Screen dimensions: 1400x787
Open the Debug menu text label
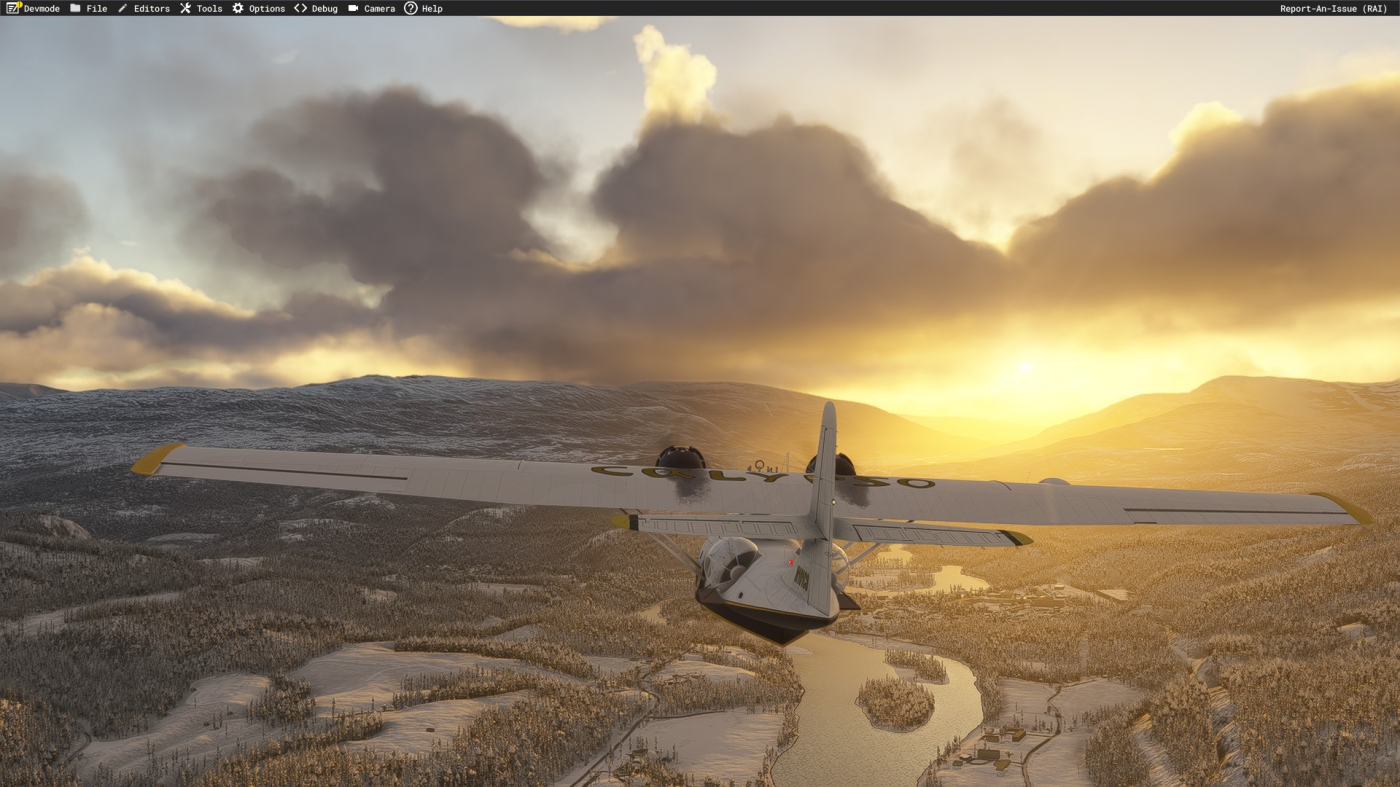tap(324, 9)
